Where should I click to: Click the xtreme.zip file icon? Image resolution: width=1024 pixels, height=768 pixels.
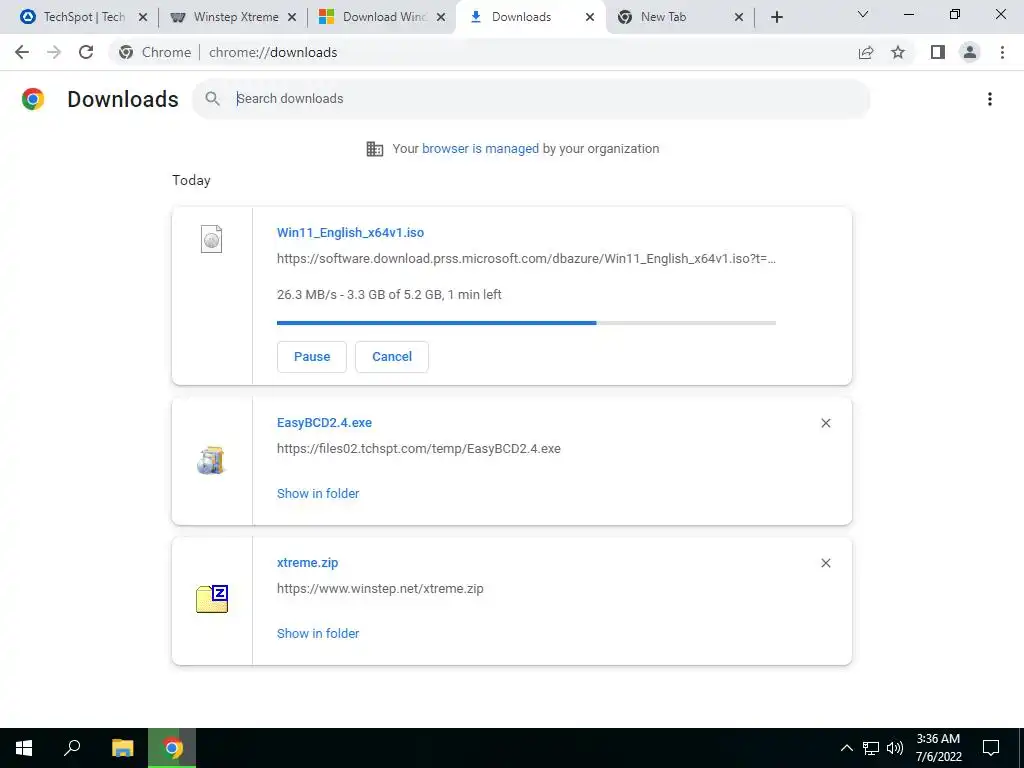(x=212, y=599)
